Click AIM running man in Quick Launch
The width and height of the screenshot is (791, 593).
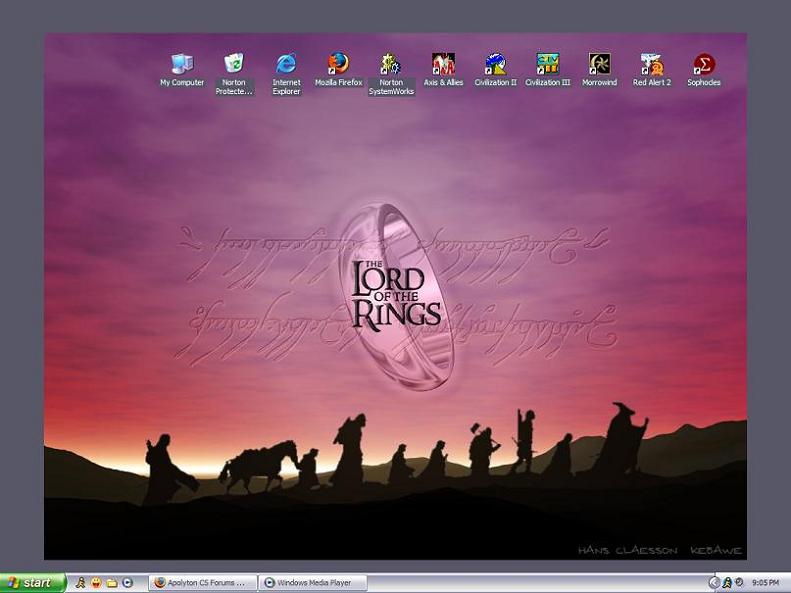[81, 582]
